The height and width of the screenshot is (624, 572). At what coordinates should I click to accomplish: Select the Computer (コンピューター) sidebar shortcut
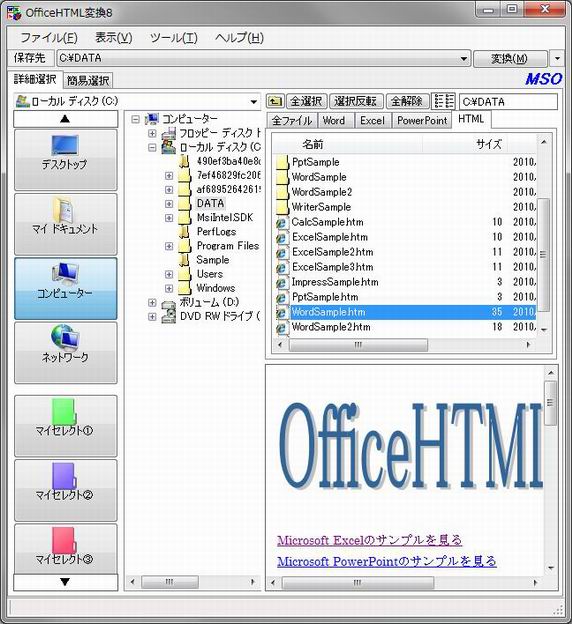point(66,289)
